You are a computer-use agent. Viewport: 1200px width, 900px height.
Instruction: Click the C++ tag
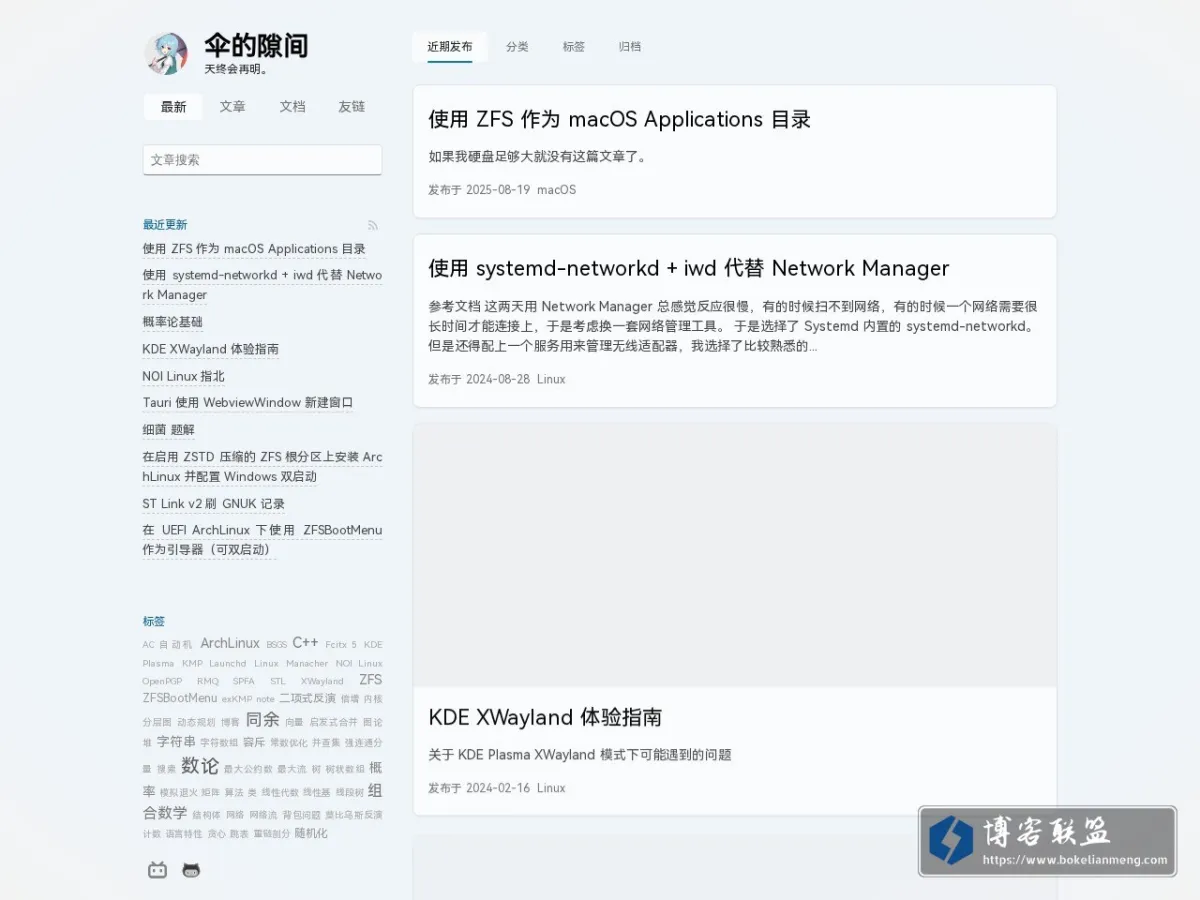(x=305, y=643)
